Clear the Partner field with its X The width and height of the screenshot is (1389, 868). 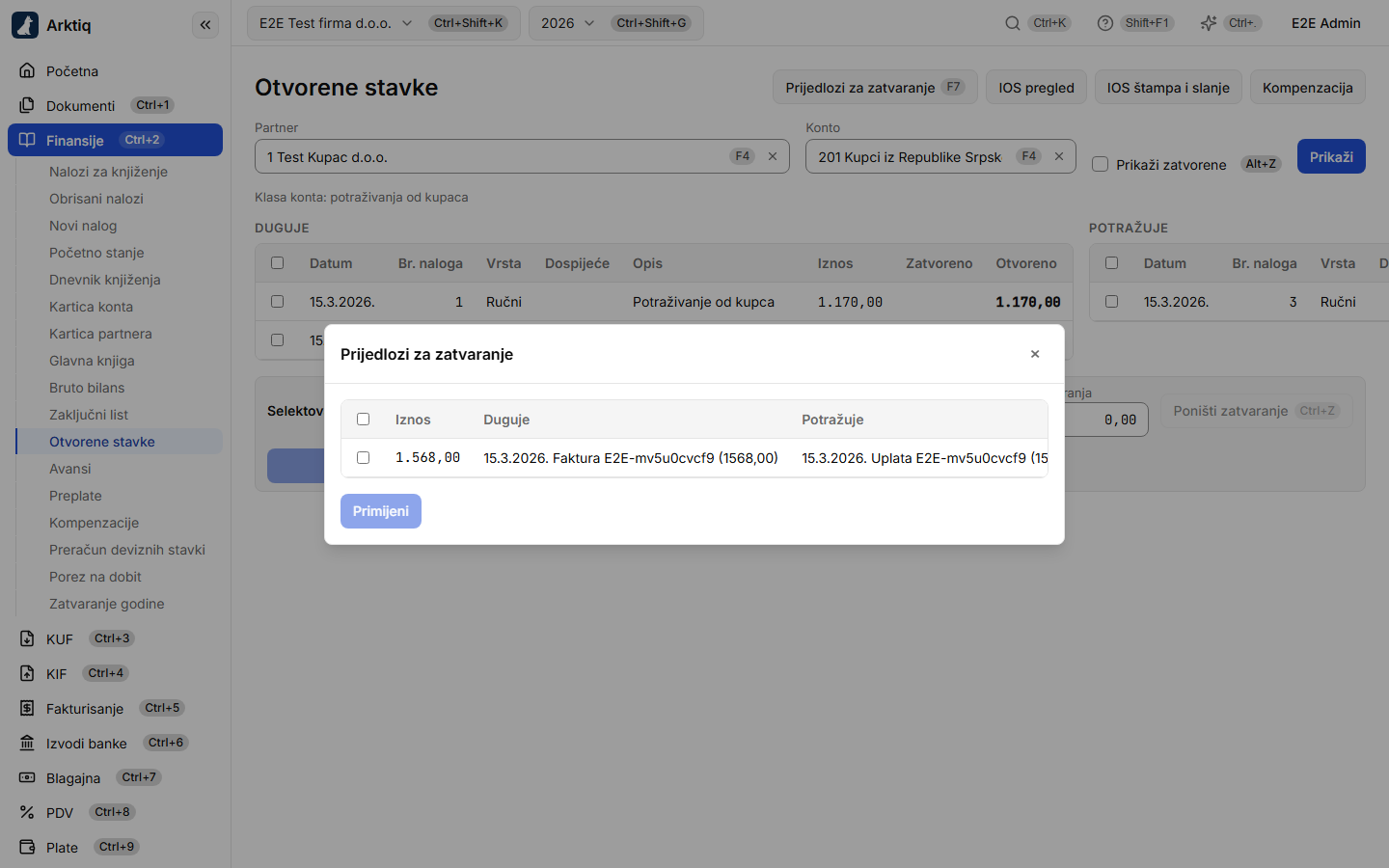pyautogui.click(x=773, y=156)
